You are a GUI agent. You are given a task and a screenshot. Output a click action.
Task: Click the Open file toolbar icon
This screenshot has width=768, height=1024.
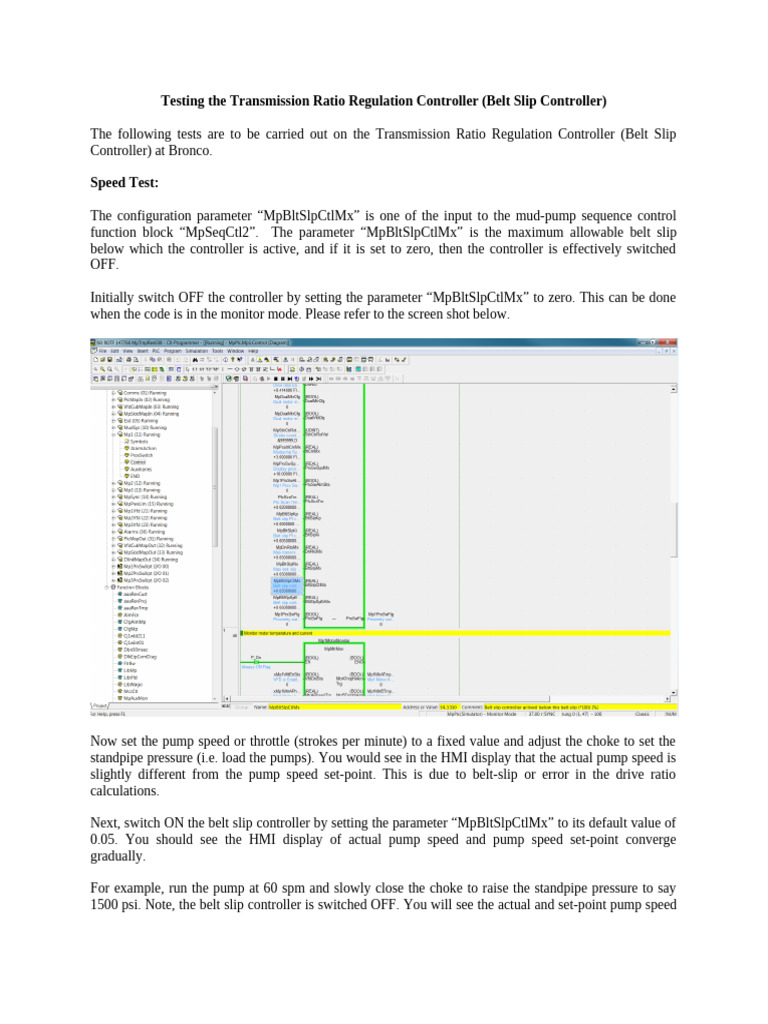click(103, 359)
